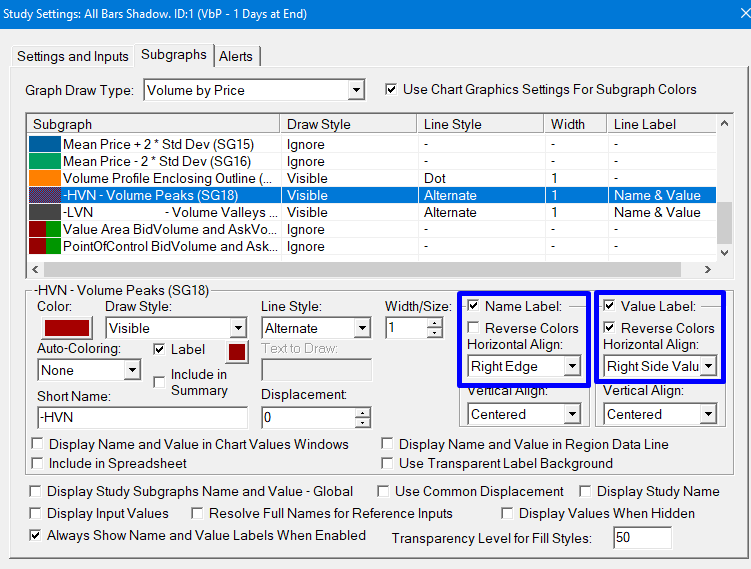
Task: Click the small red label color swatch
Action: [237, 351]
